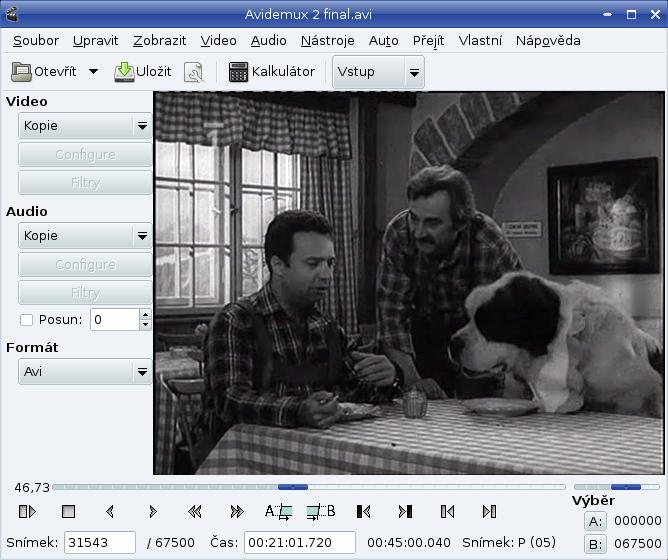This screenshot has width=668, height=560.
Task: Click the jog shuttle slider near Výběr
Action: pyautogui.click(x=616, y=487)
